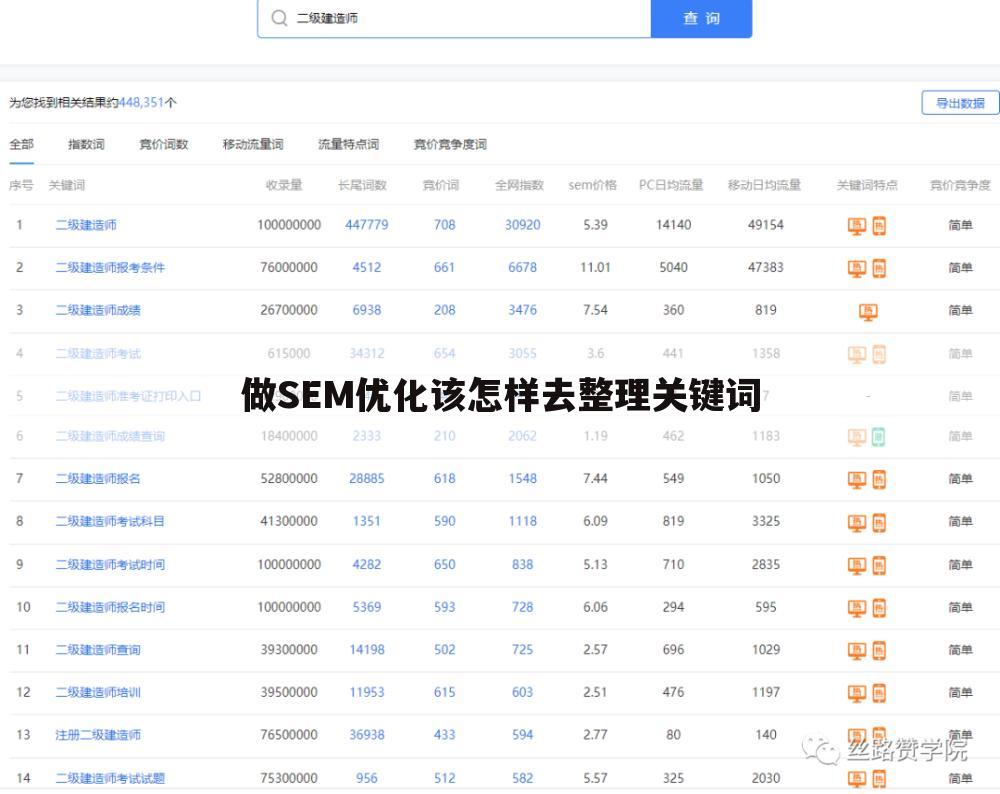Image resolution: width=1000 pixels, height=794 pixels.
Task: Click the PC icon for 二级建造师成绩查询
Action: [857, 437]
